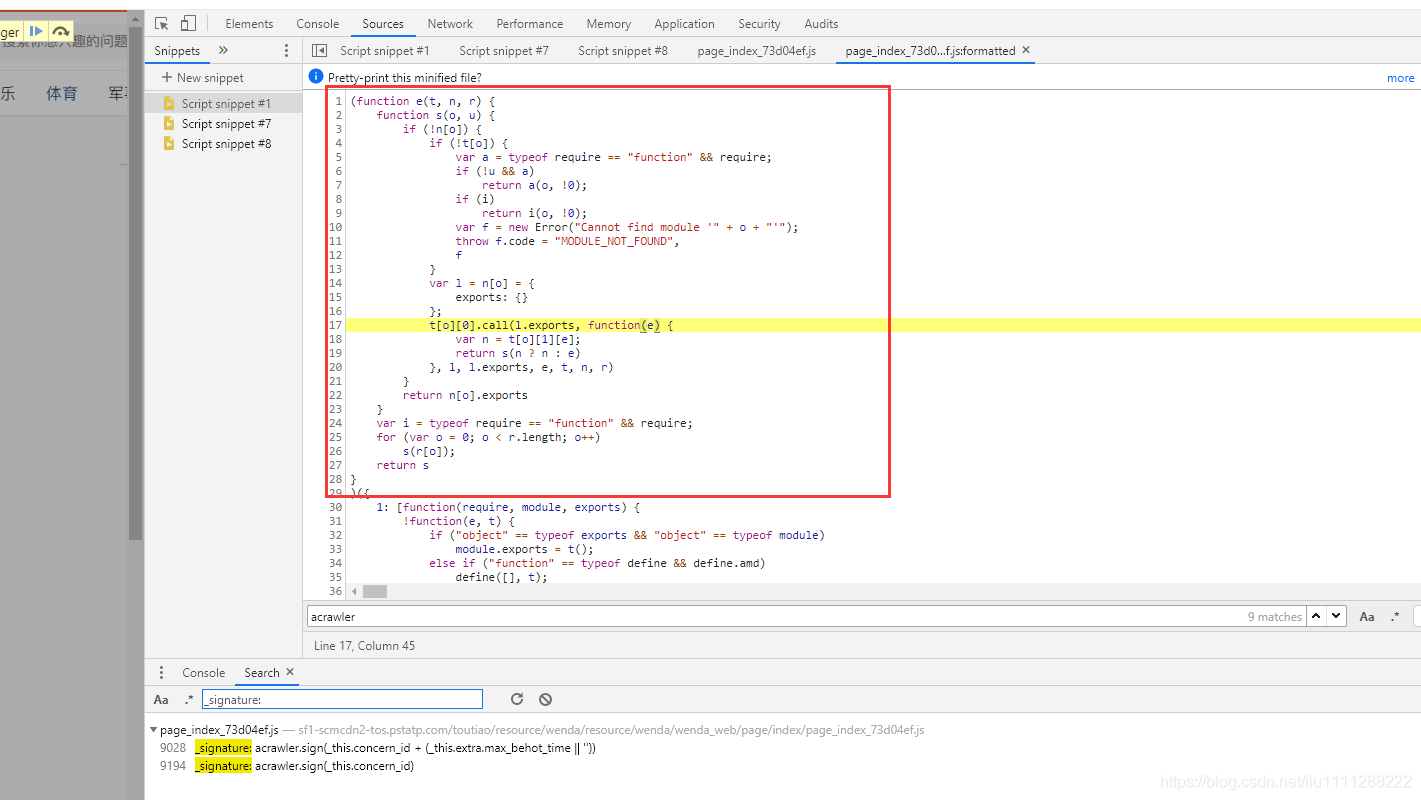Viewport: 1421px width, 800px height.
Task: Toggle the device toolbar icon
Action: point(188,23)
